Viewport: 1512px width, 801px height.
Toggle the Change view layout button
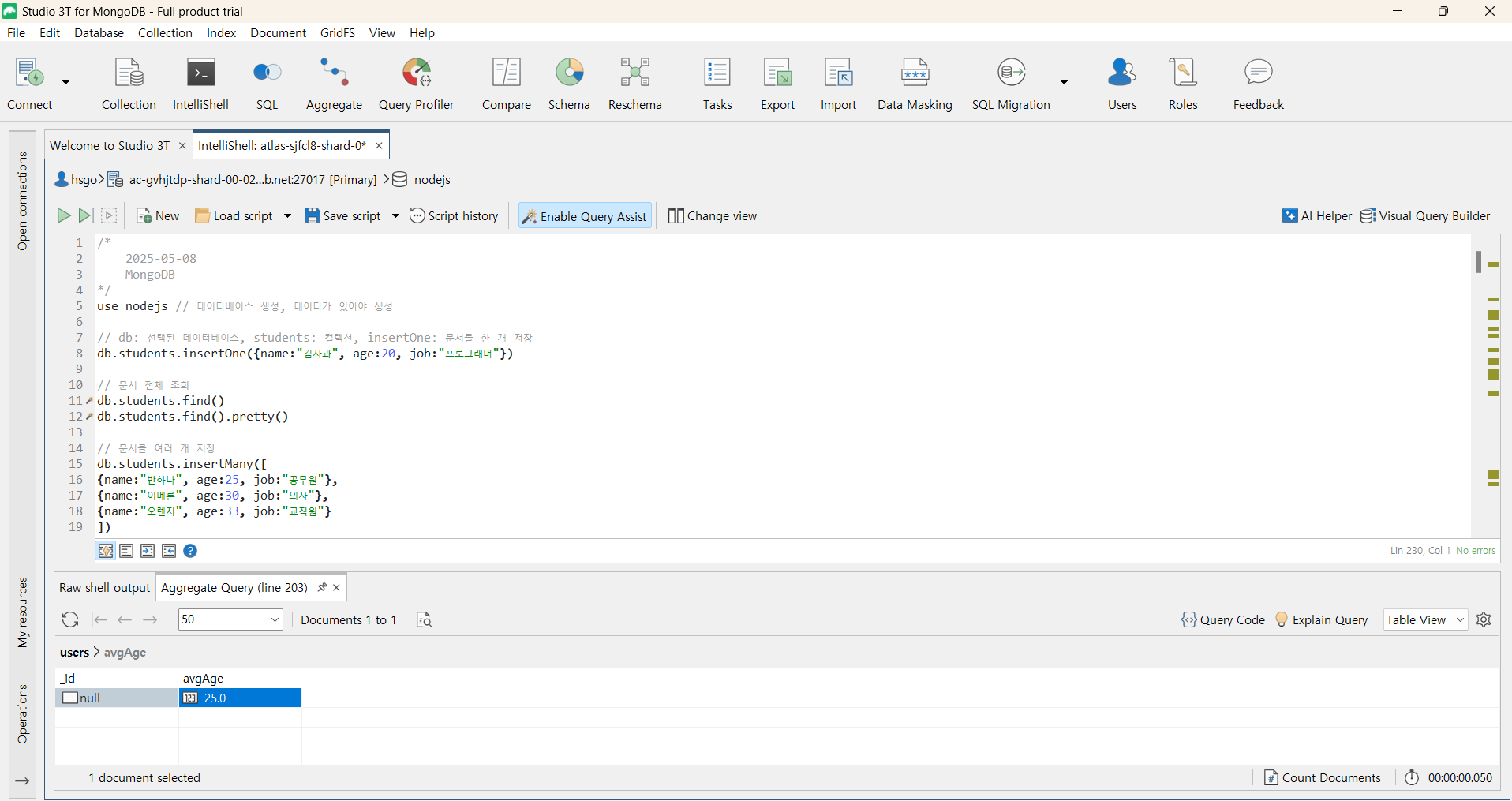click(712, 215)
